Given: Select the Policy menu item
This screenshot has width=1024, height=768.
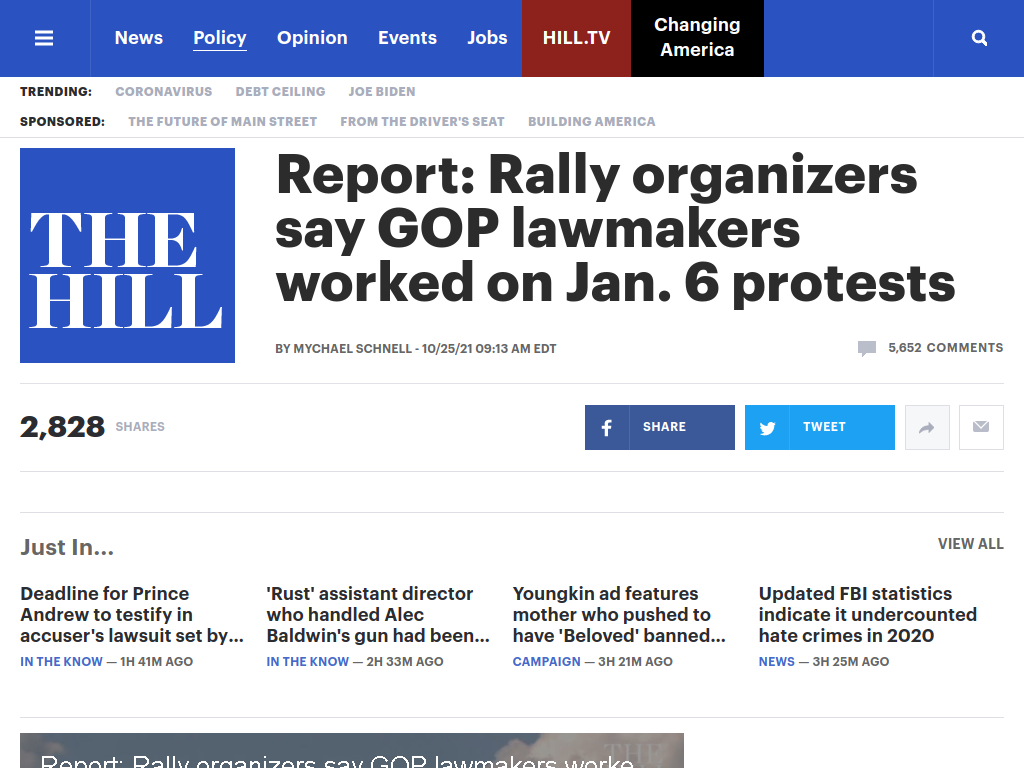Looking at the screenshot, I should [219, 38].
